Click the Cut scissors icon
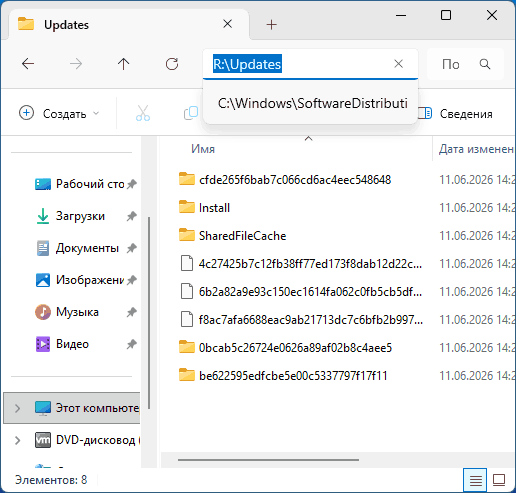The height and width of the screenshot is (493, 516). coord(143,113)
